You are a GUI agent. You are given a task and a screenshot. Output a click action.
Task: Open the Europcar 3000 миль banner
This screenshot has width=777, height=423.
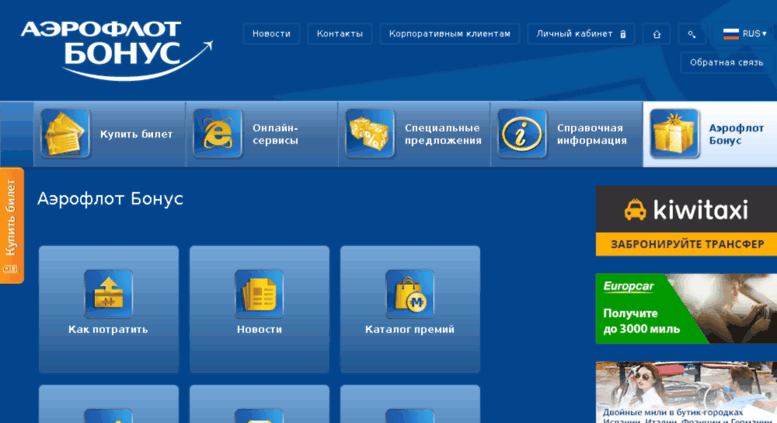[x=686, y=308]
